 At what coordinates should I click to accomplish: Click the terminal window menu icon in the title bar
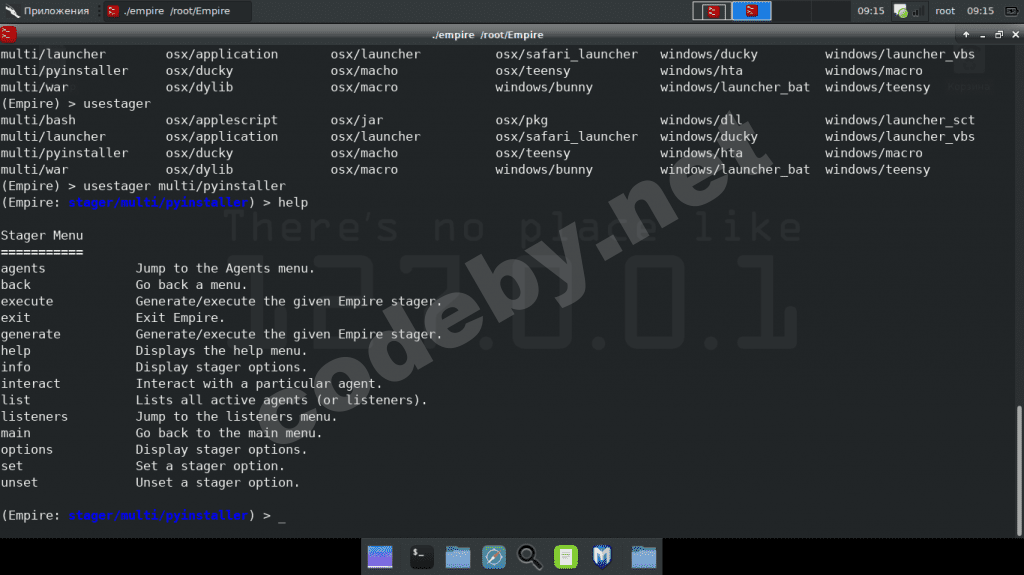(8, 34)
